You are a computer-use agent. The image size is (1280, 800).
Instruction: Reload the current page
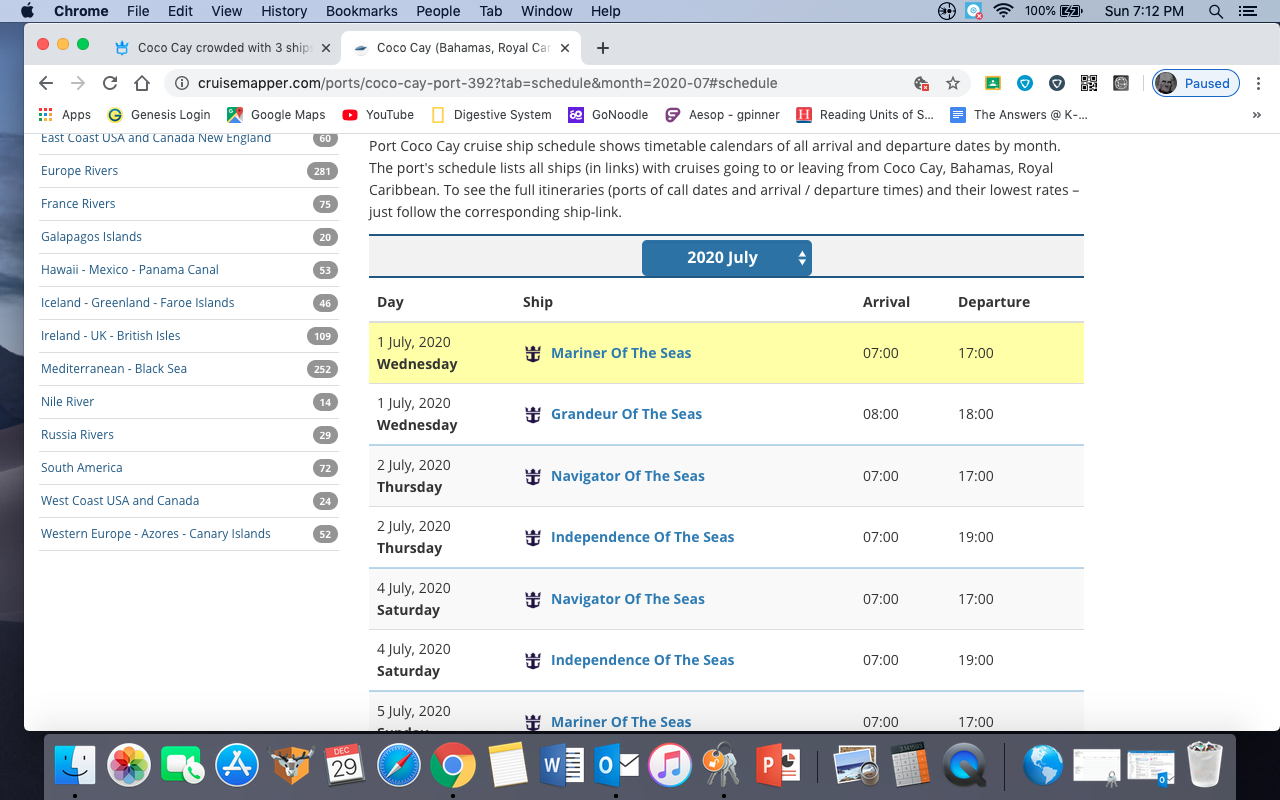click(110, 83)
